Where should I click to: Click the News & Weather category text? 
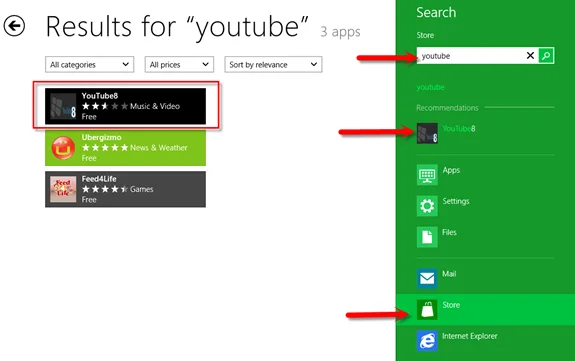coord(159,147)
